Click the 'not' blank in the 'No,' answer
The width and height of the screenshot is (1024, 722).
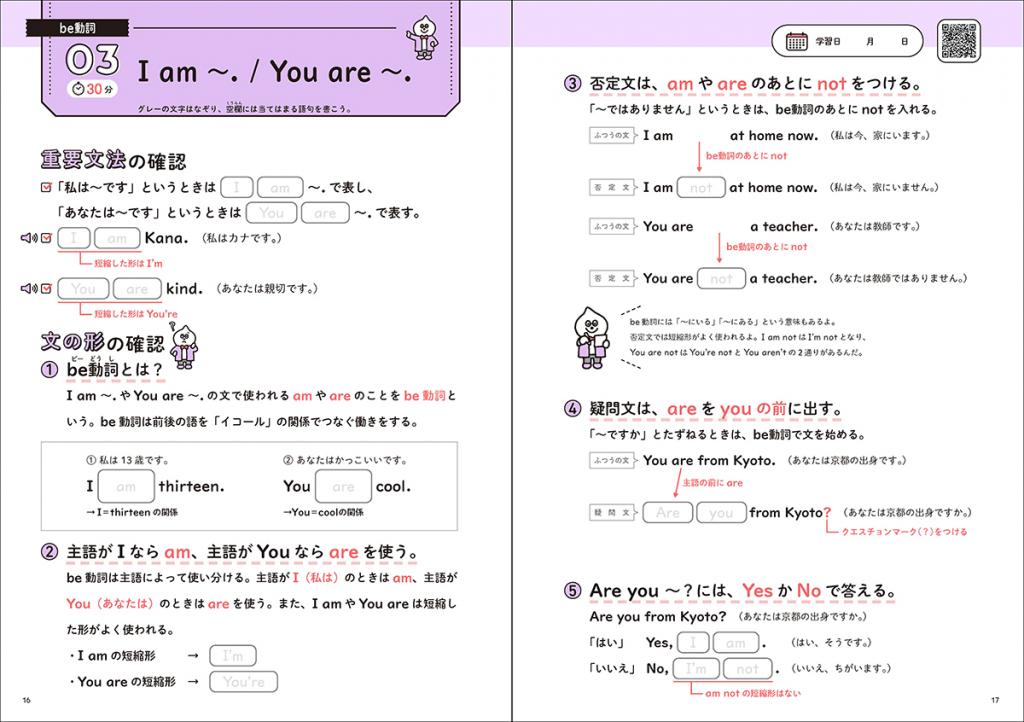pos(748,668)
